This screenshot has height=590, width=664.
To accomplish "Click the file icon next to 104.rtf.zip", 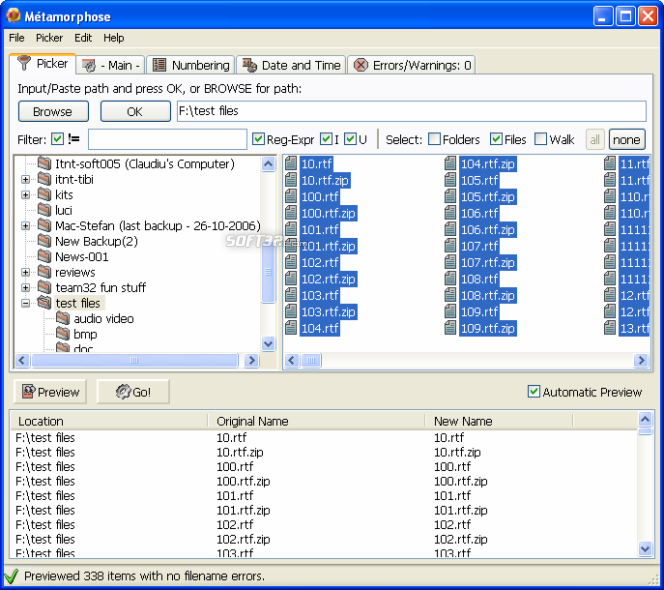I will click(x=451, y=163).
